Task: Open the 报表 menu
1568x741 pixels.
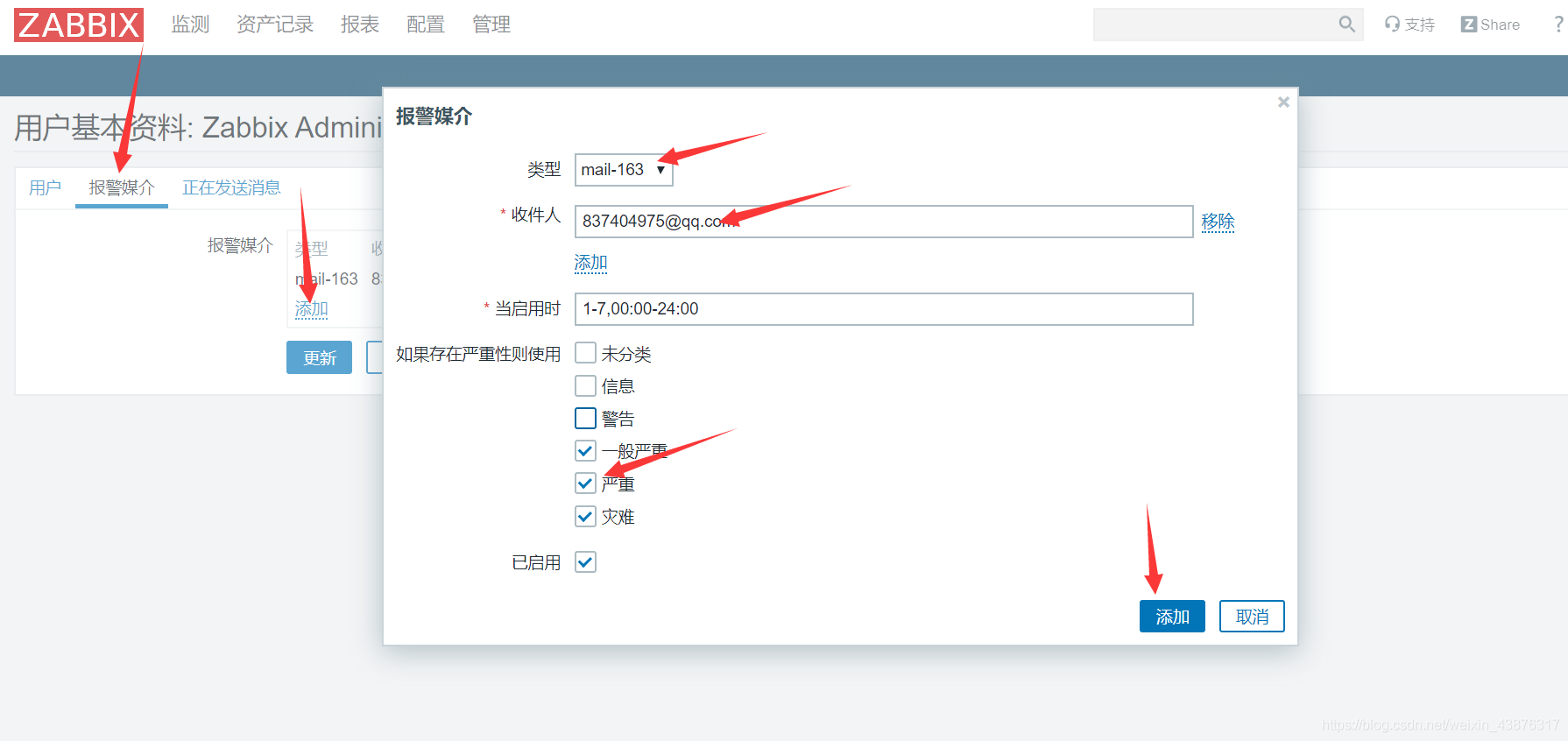Action: [360, 25]
